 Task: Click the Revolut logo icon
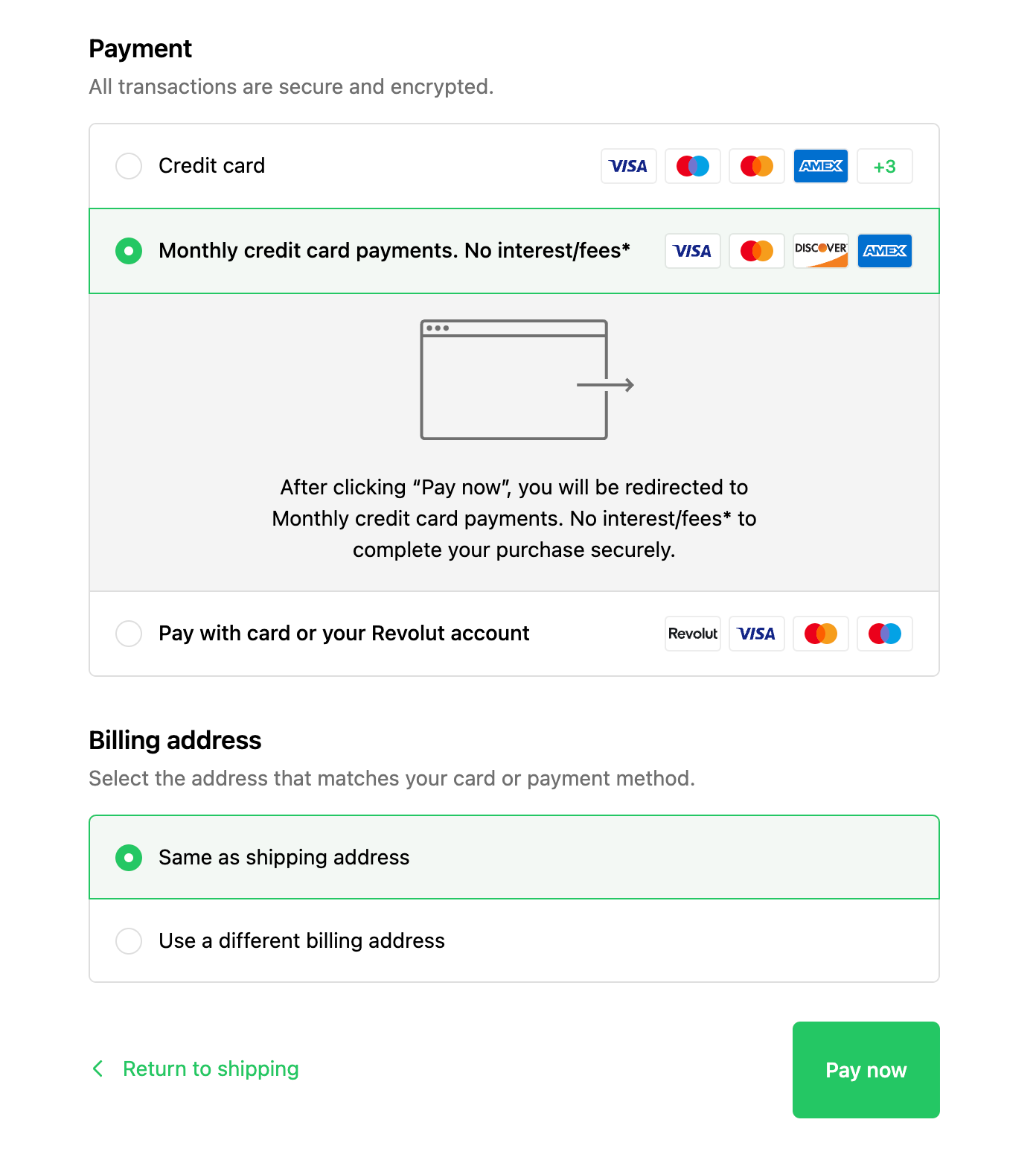click(692, 634)
